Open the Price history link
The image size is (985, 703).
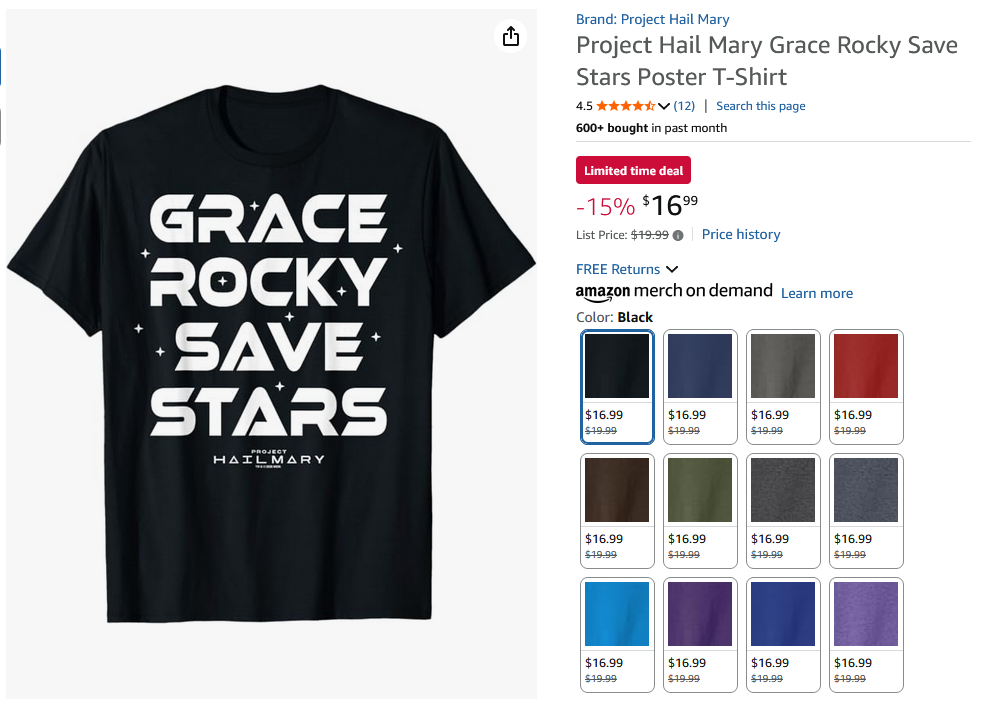[x=741, y=234]
